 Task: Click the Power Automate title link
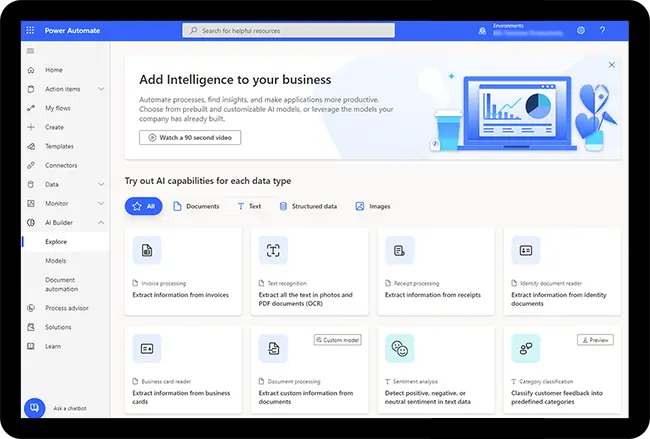point(72,30)
